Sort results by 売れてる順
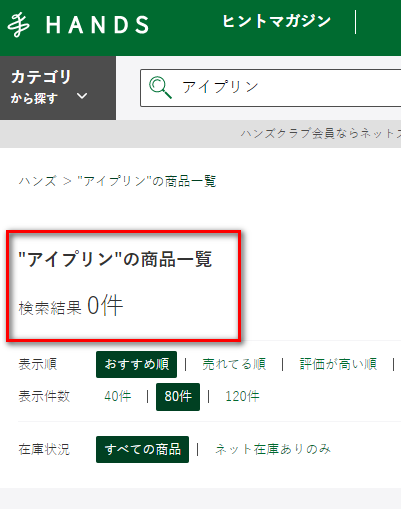 [234, 364]
